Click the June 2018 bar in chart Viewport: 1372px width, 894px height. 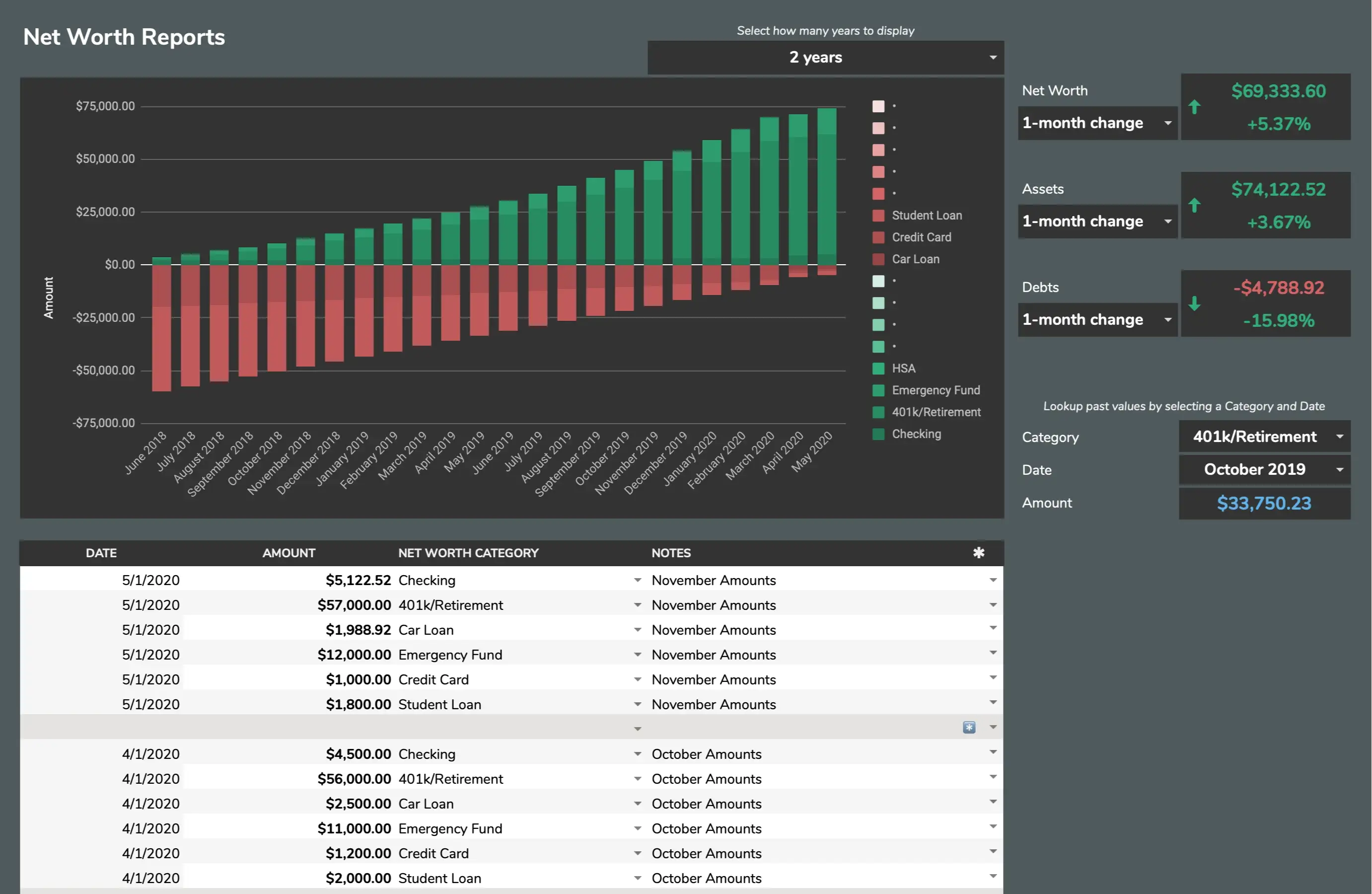161,324
